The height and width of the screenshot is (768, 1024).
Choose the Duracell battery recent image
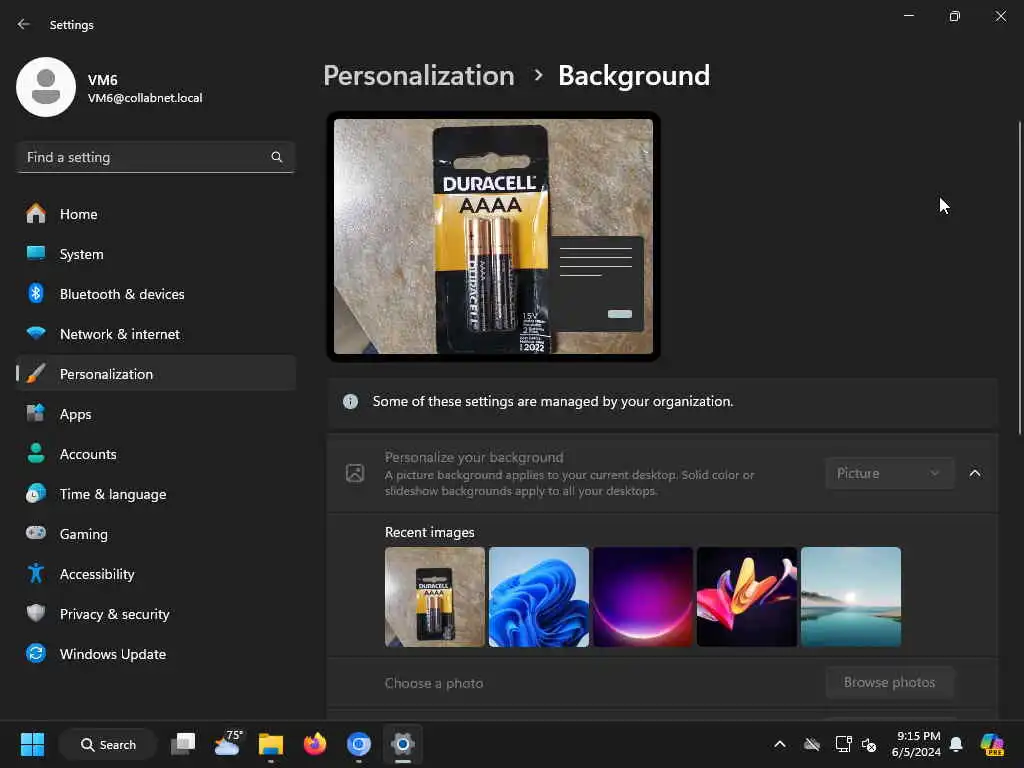pos(435,597)
